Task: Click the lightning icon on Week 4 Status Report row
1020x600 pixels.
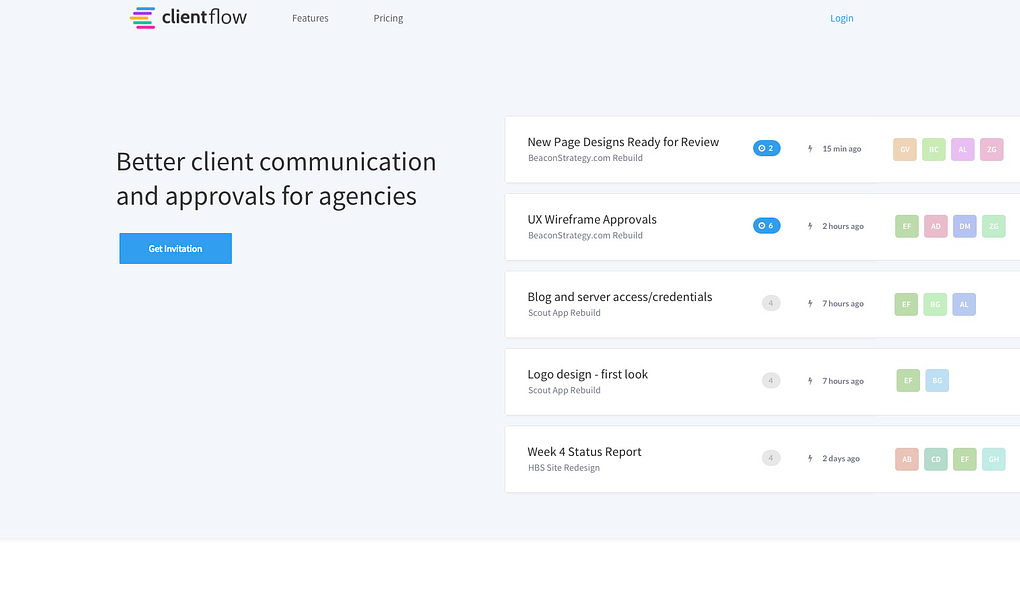Action: [x=809, y=458]
